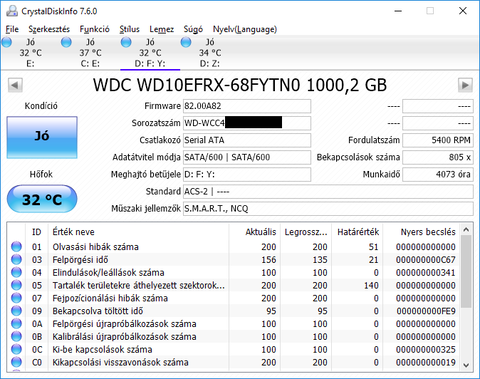Select row Tartalék területekre áthelyezett szektorok

233,285
